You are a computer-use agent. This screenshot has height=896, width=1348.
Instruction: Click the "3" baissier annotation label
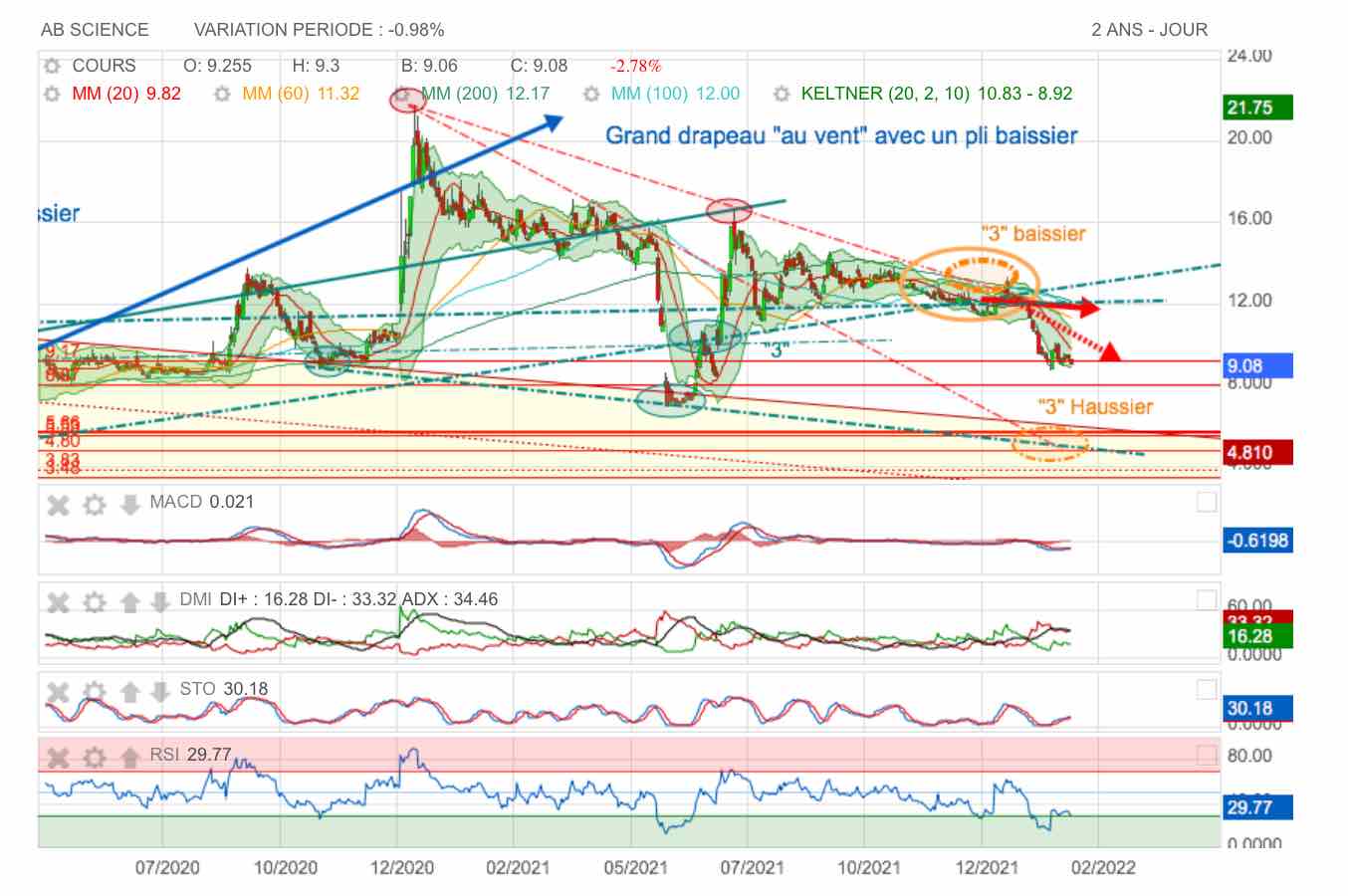point(1033,234)
